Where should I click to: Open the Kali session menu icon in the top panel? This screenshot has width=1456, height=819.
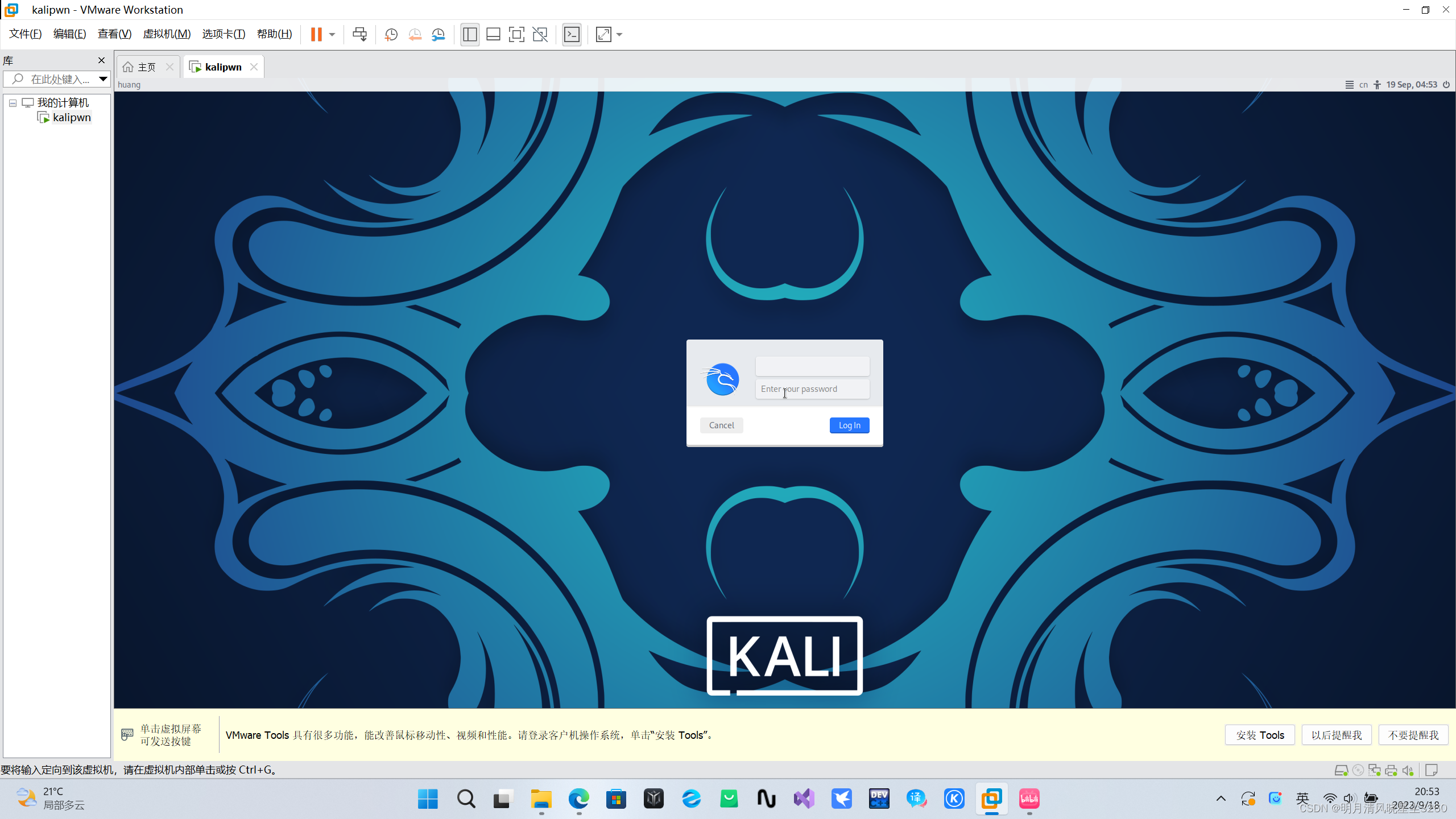1349,85
